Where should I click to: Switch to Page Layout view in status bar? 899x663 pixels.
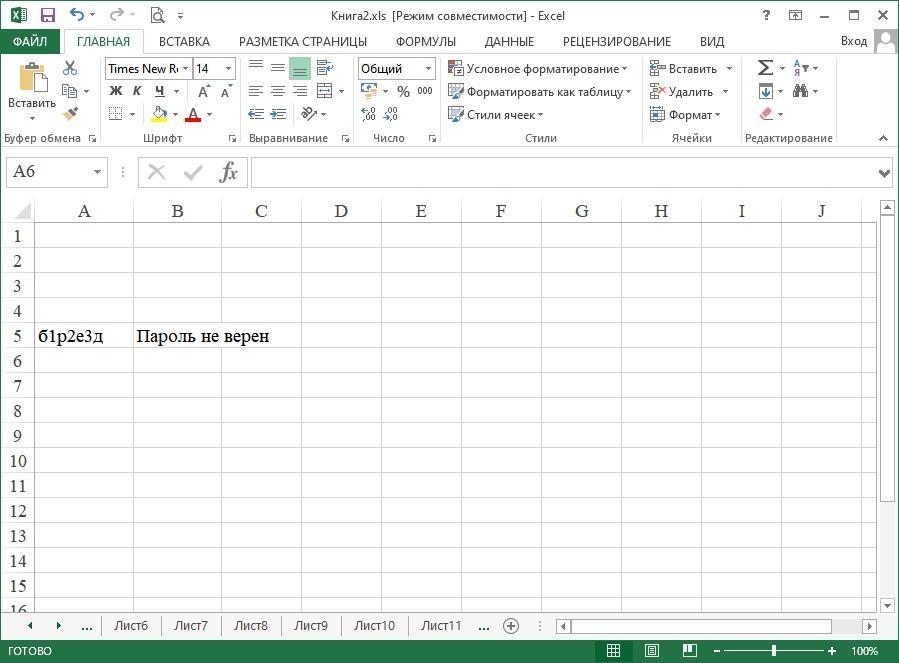(x=651, y=650)
